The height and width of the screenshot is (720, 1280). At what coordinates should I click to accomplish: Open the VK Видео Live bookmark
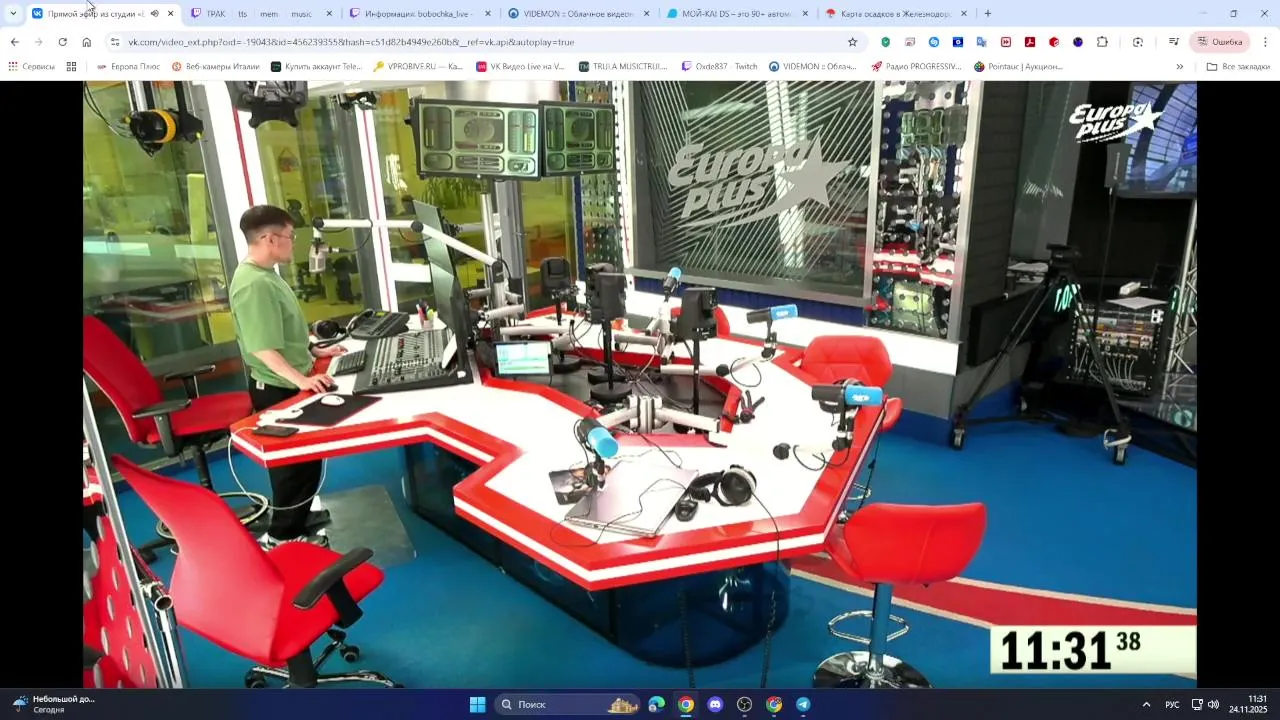520,67
